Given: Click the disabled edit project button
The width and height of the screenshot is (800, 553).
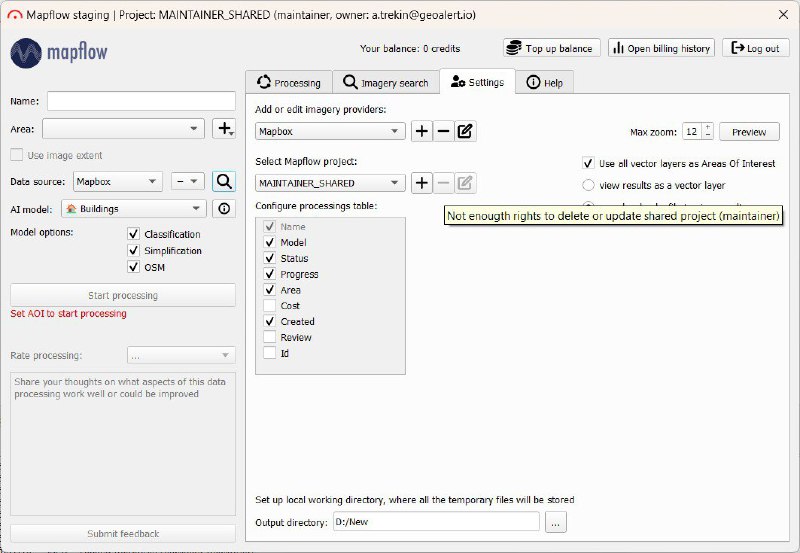Looking at the screenshot, I should 465,183.
